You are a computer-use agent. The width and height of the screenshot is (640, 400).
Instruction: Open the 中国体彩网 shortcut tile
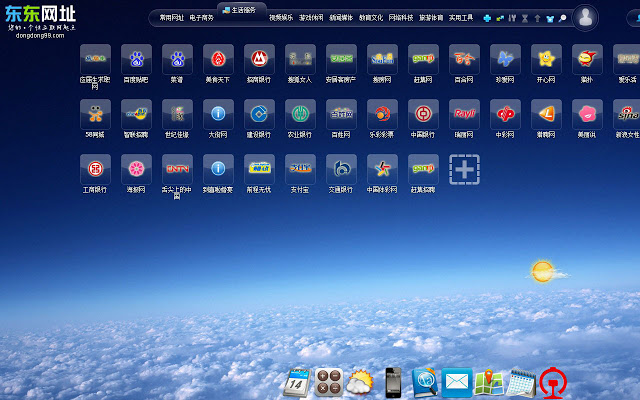coord(382,169)
